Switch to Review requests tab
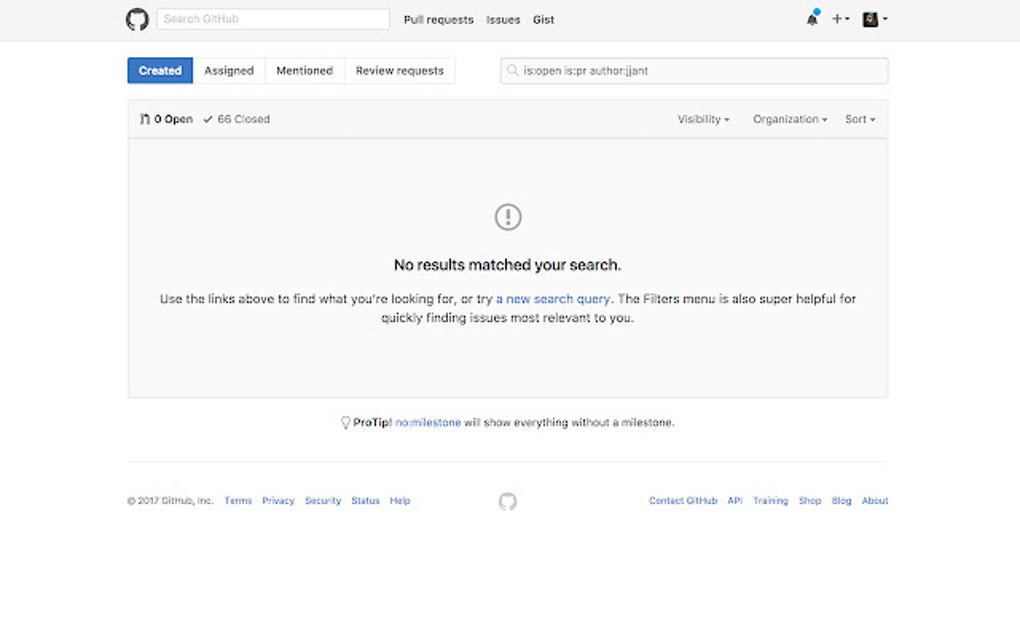This screenshot has height=638, width=1020. 399,70
